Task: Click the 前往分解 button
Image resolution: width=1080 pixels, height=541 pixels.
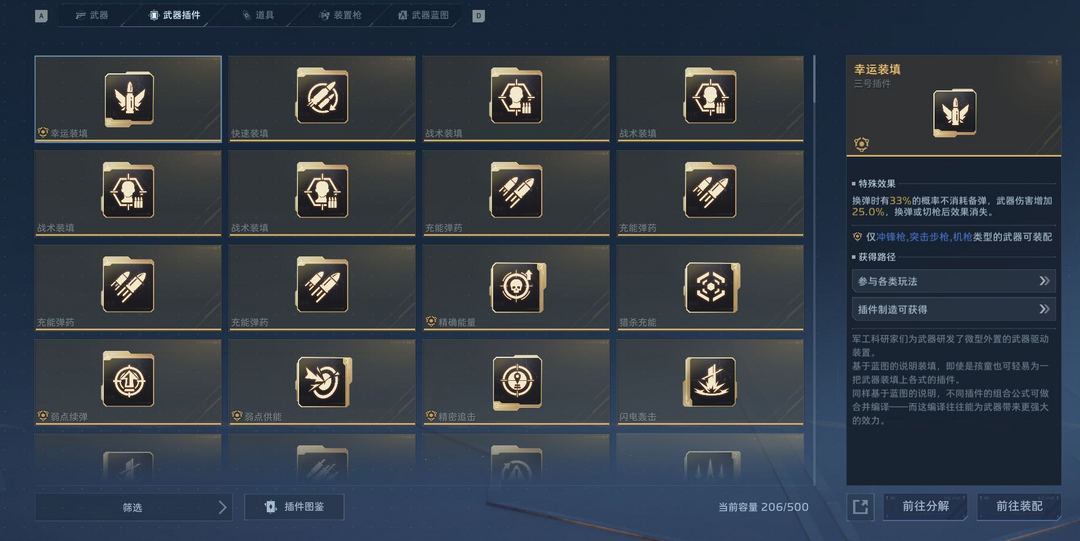Action: [x=926, y=507]
